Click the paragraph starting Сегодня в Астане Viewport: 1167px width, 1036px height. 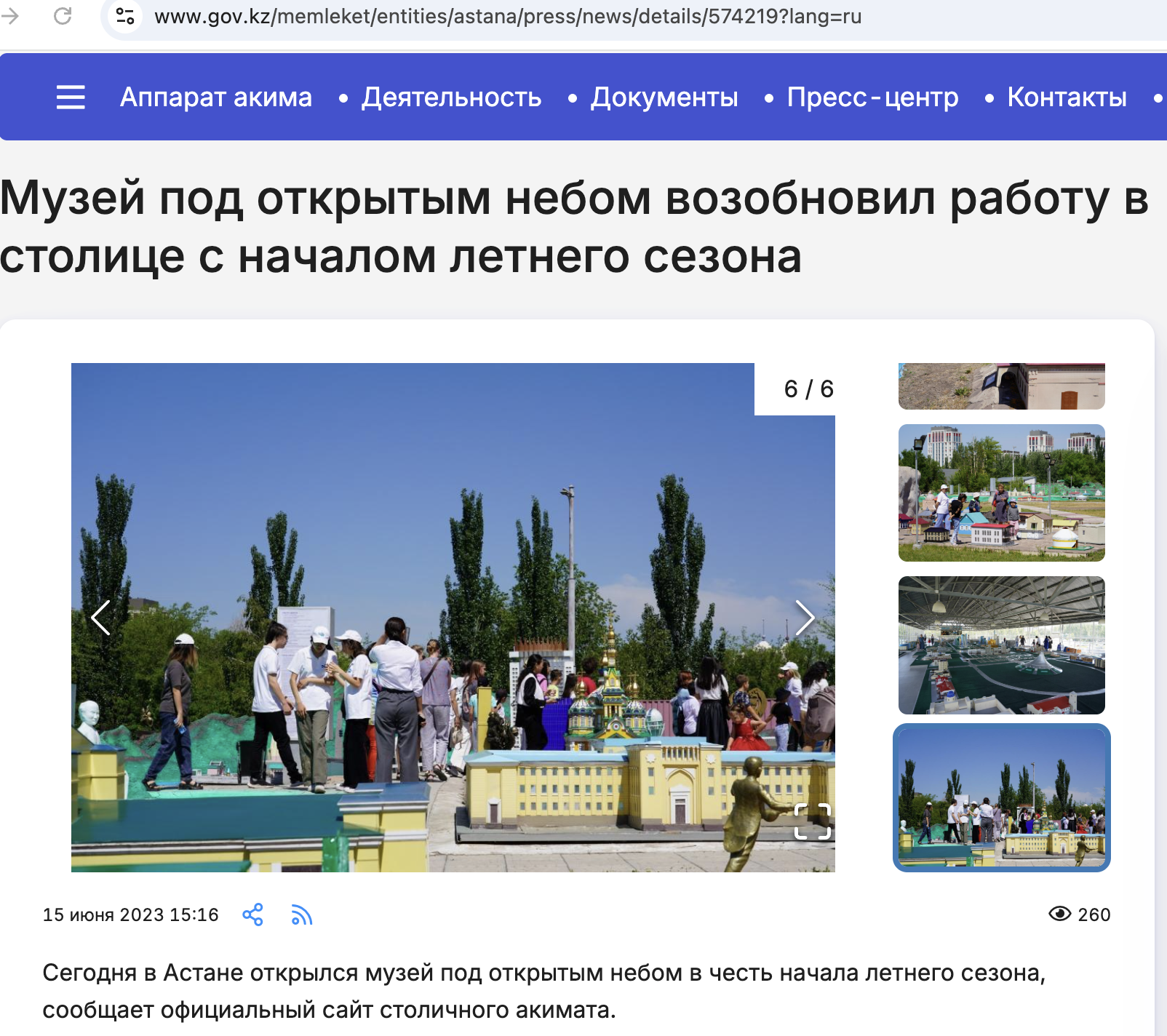[x=544, y=991]
